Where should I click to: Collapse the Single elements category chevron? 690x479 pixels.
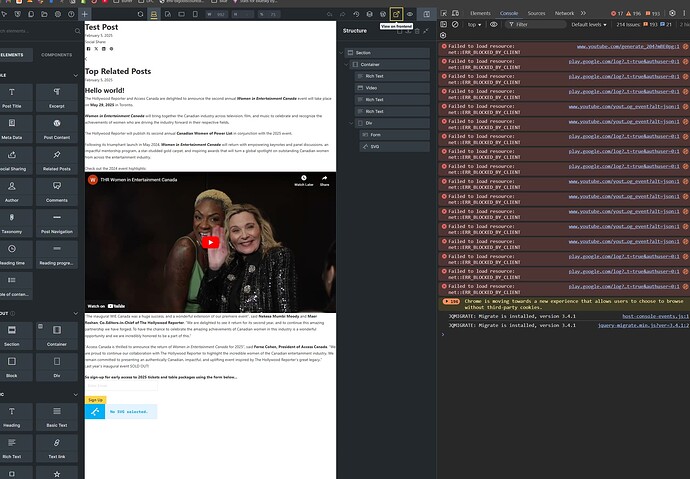[x=75, y=76]
